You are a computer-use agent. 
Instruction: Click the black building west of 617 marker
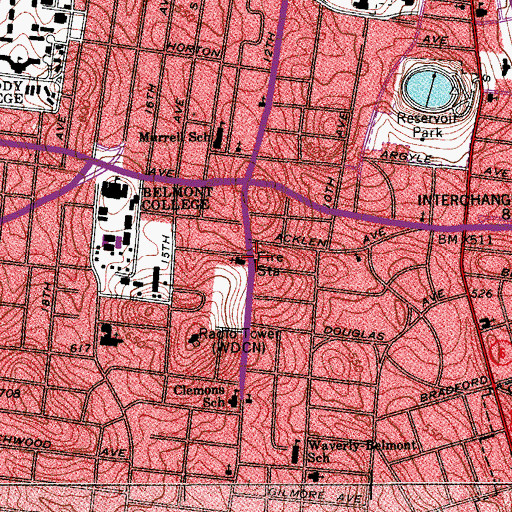(110, 336)
